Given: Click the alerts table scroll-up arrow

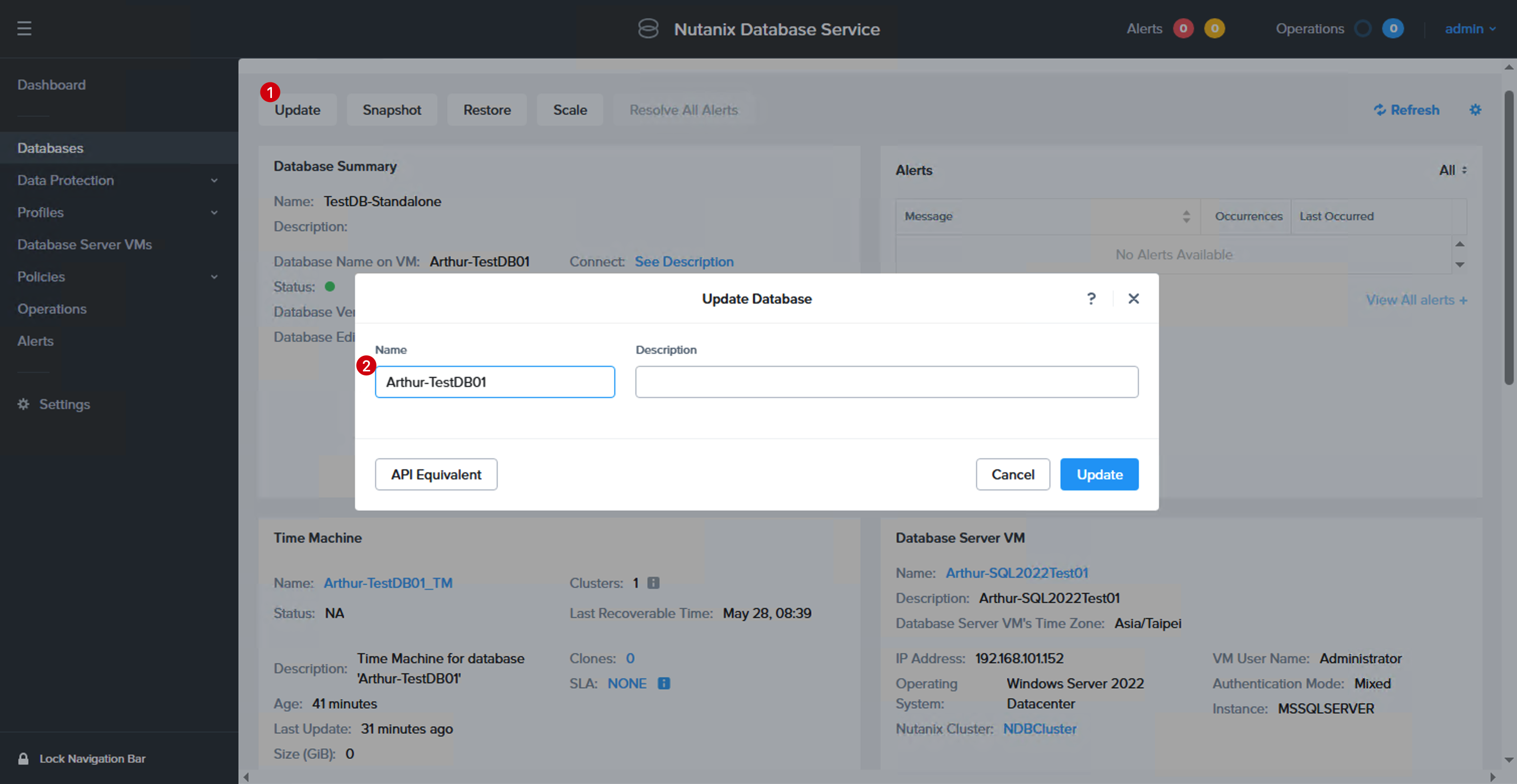Looking at the screenshot, I should point(1460,244).
